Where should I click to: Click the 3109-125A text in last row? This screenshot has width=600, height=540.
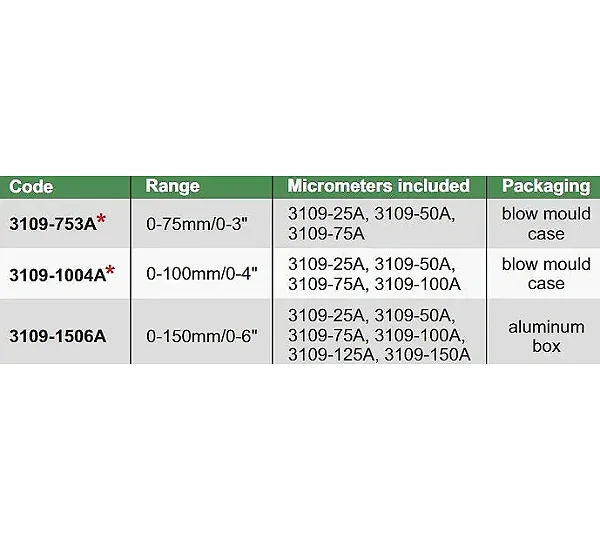coord(331,354)
